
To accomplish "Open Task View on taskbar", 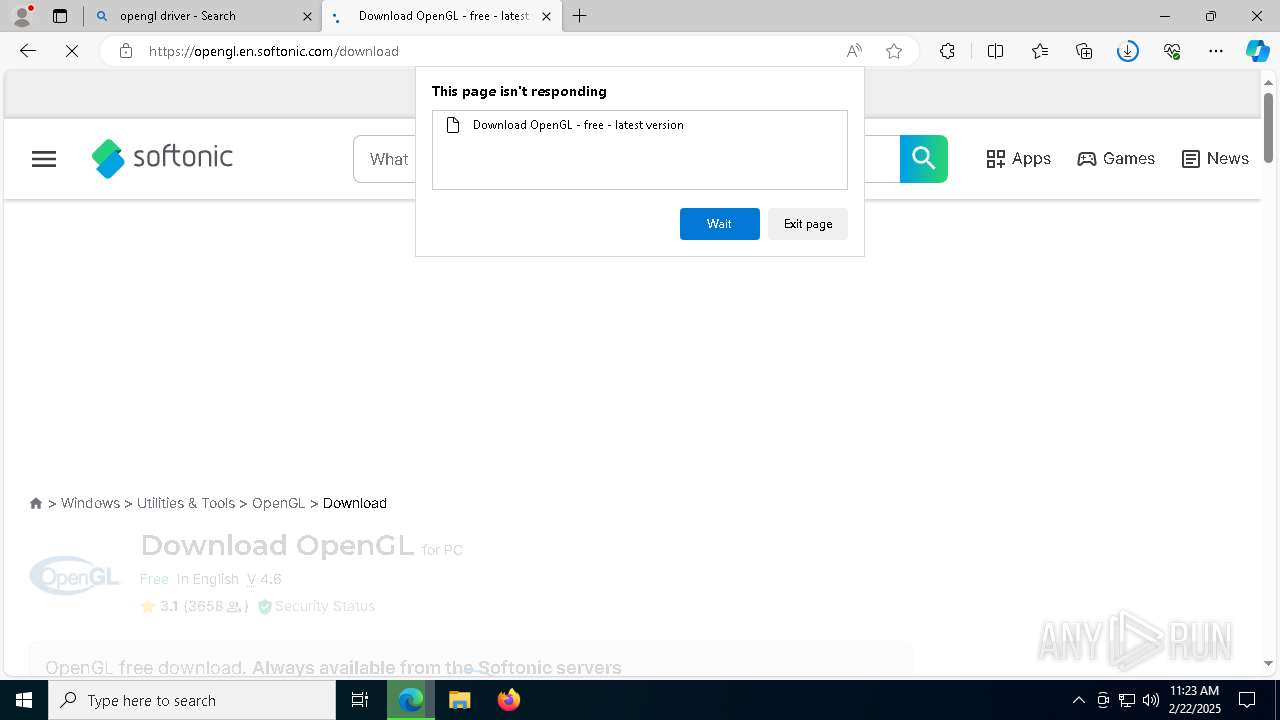I will click(x=360, y=700).
